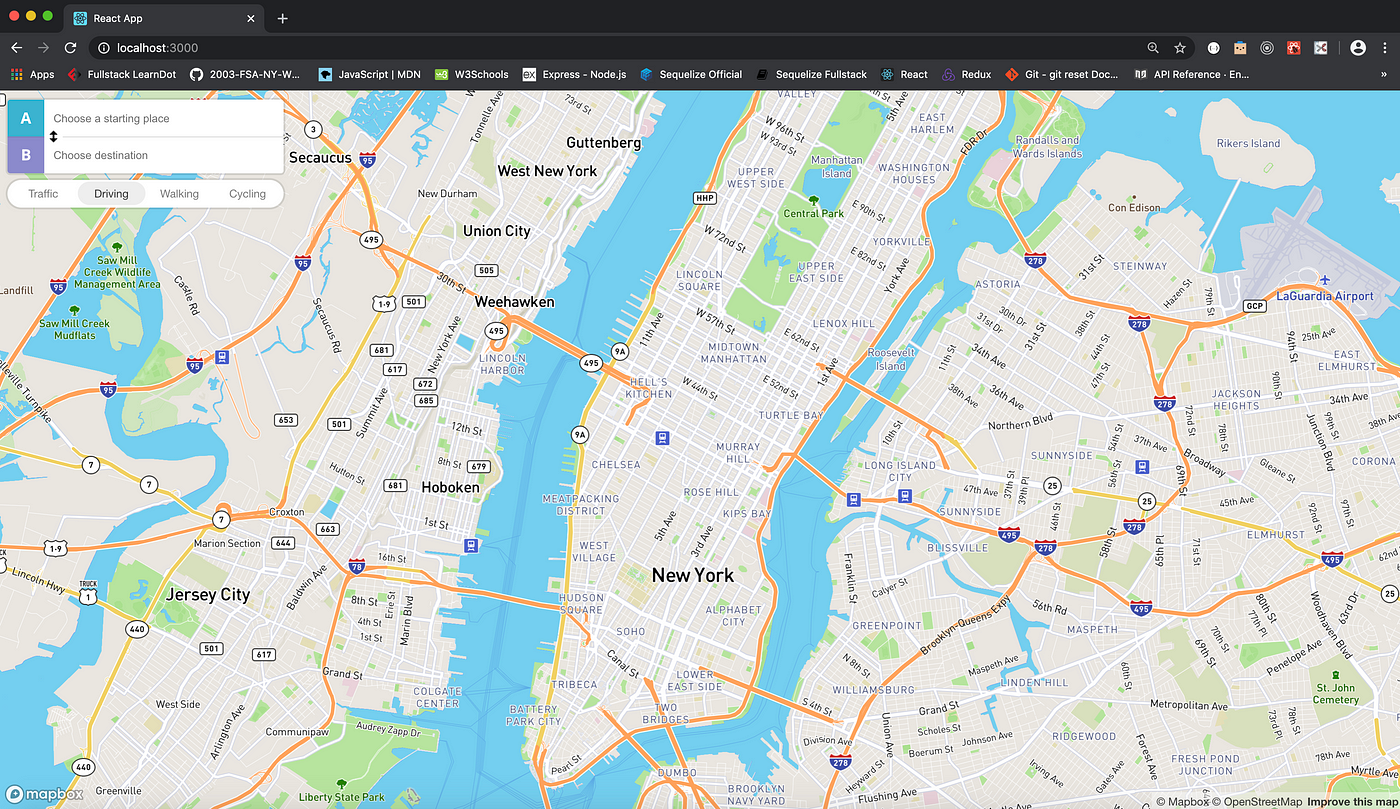Close the React App tab
The image size is (1400, 809).
[x=249, y=18]
